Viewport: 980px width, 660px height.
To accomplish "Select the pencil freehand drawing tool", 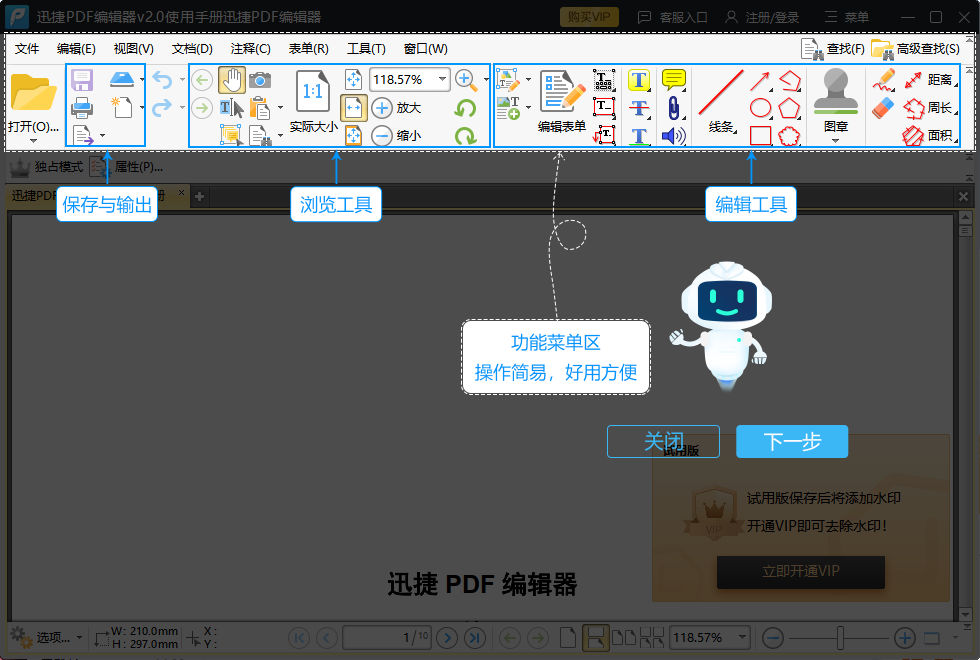I will [883, 80].
